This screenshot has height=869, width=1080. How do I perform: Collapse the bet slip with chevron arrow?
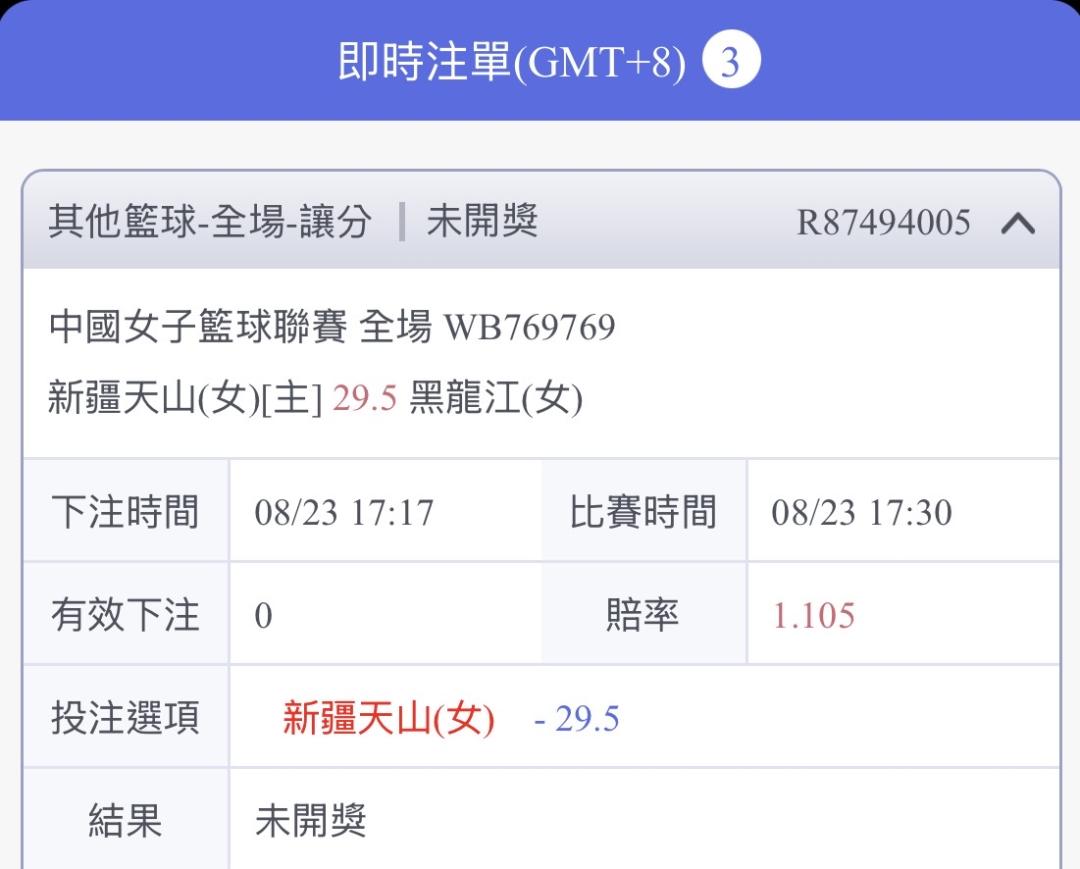tap(1017, 223)
